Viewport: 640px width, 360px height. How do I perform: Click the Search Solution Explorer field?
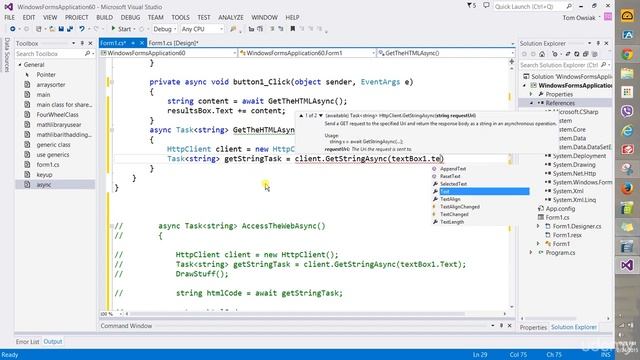pos(559,65)
